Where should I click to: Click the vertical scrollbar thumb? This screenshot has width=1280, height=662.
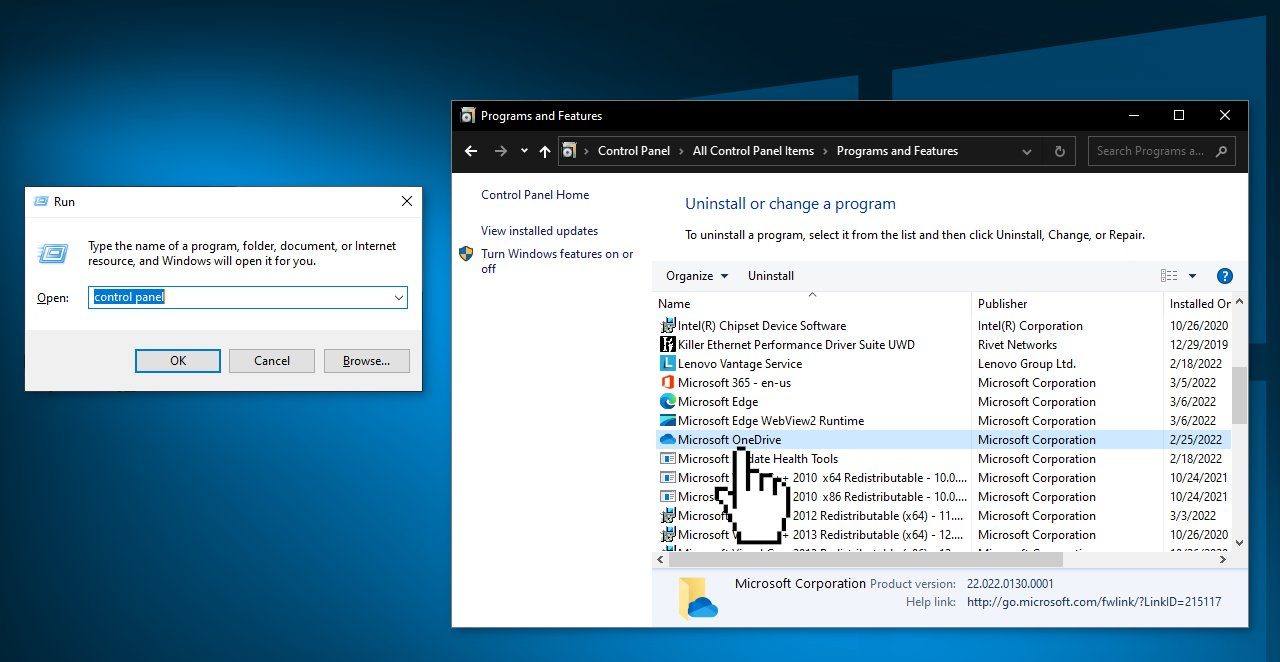pyautogui.click(x=1240, y=395)
